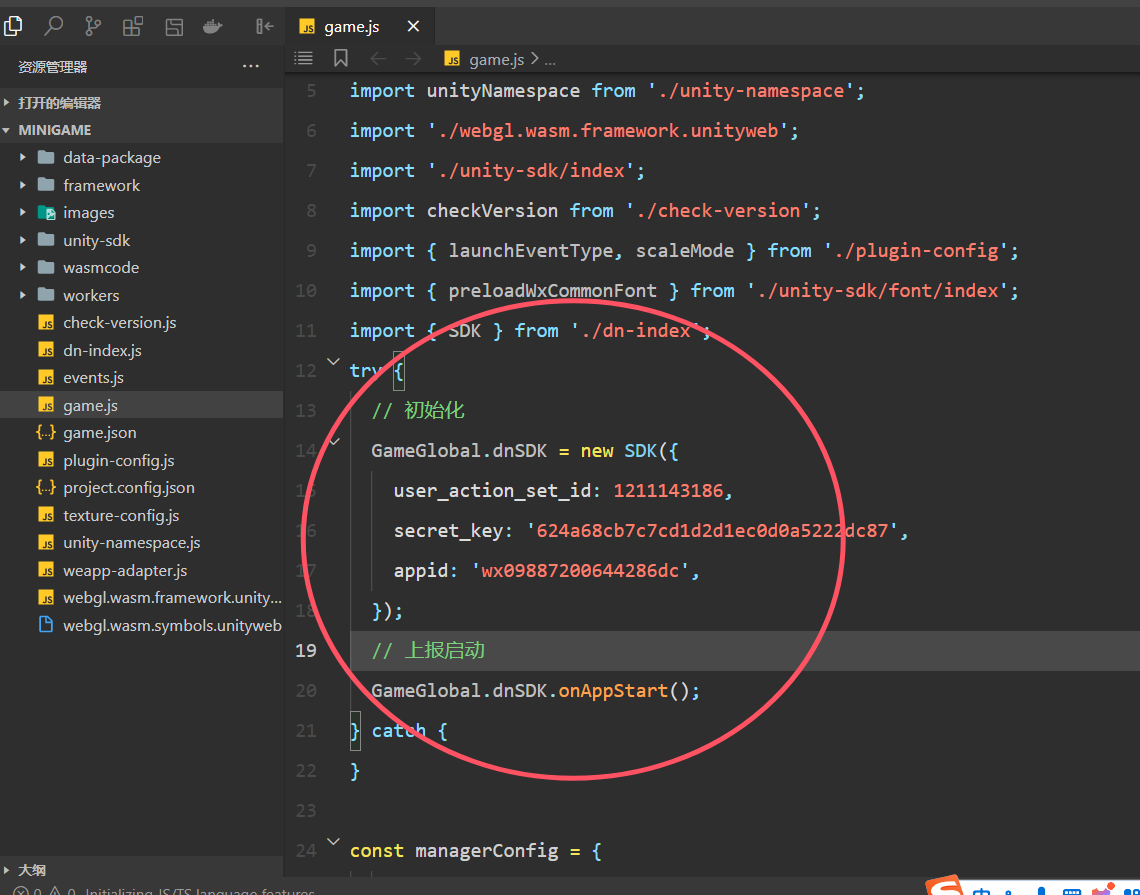Screen dimensions: 1140x895
Task: Open project.config.json file
Action: tap(128, 488)
